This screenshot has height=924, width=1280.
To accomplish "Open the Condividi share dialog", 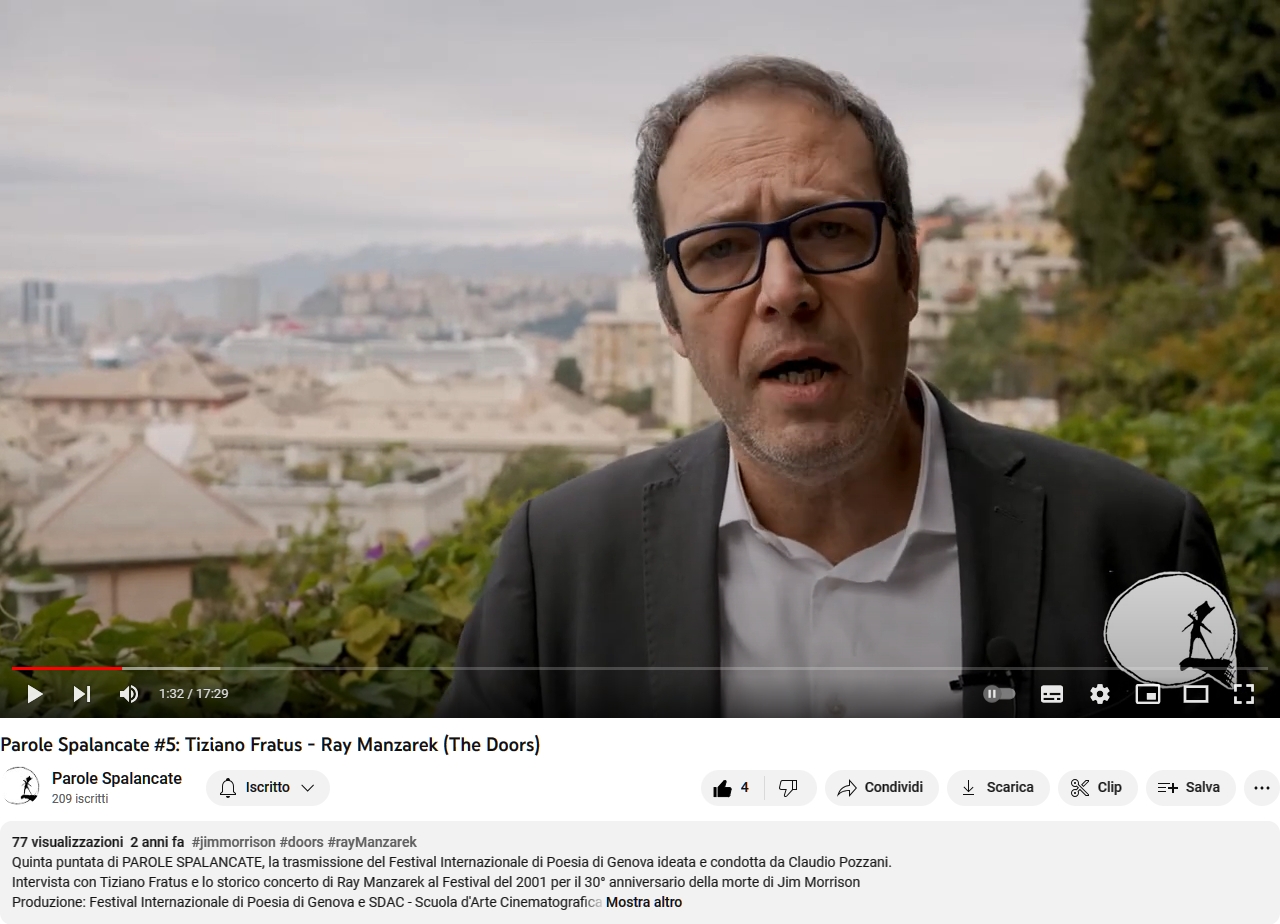I will pos(881,788).
